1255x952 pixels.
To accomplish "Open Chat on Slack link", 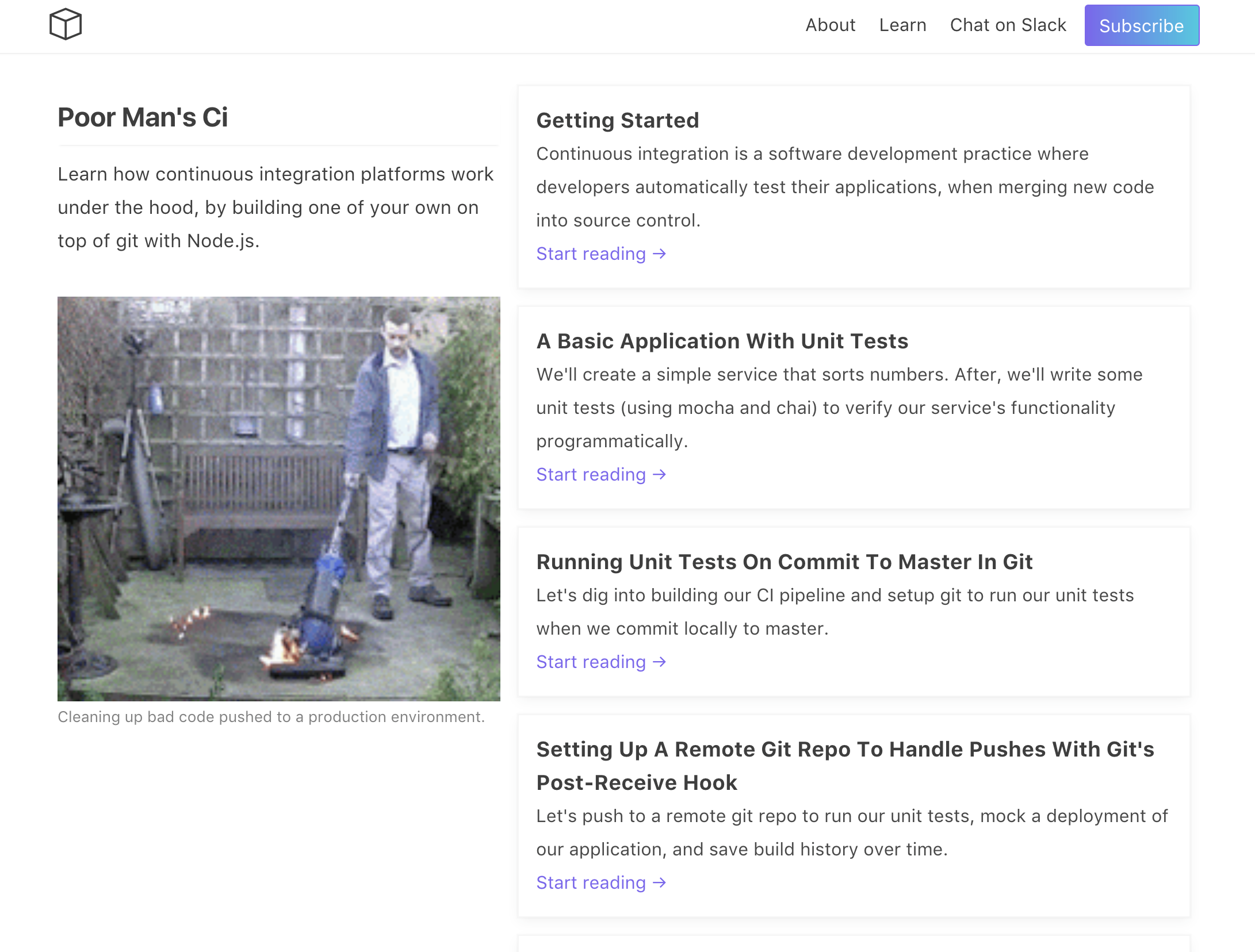I will [x=1008, y=25].
